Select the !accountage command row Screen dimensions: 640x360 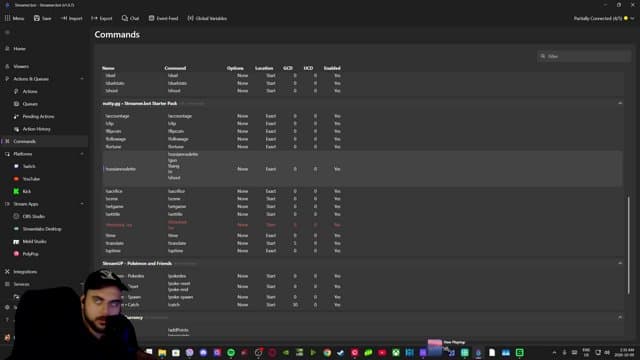tap(362, 116)
